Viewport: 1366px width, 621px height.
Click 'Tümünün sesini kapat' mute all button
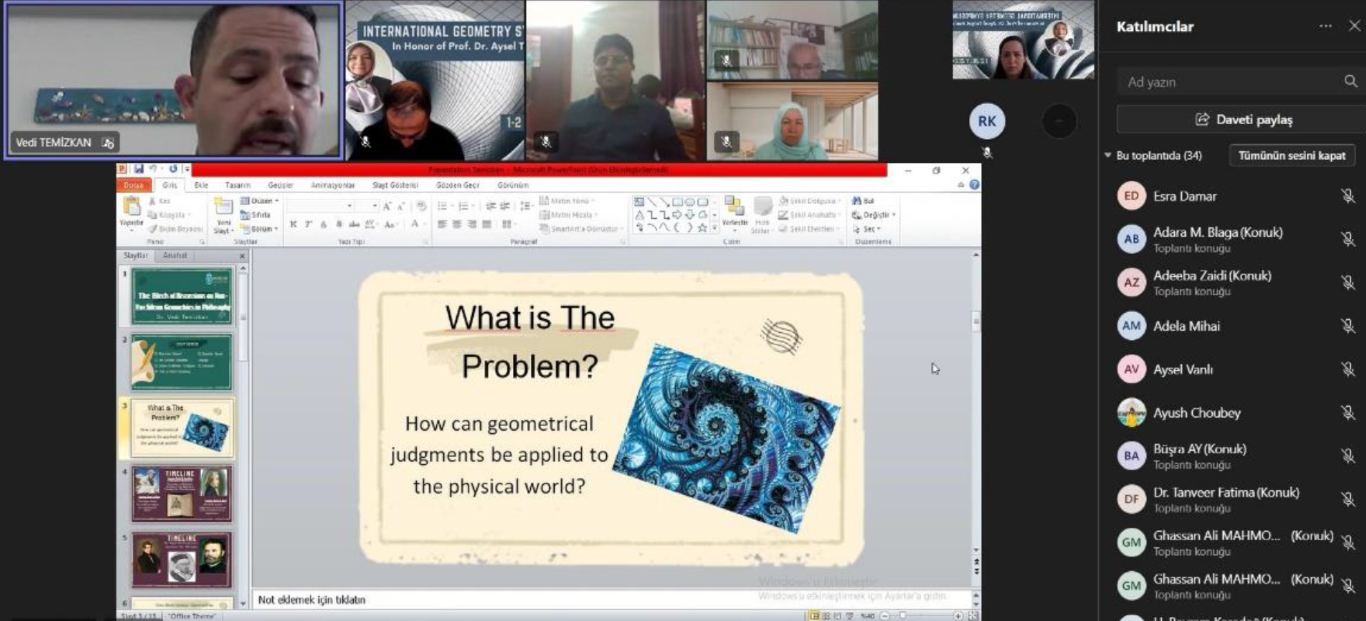click(x=1291, y=156)
